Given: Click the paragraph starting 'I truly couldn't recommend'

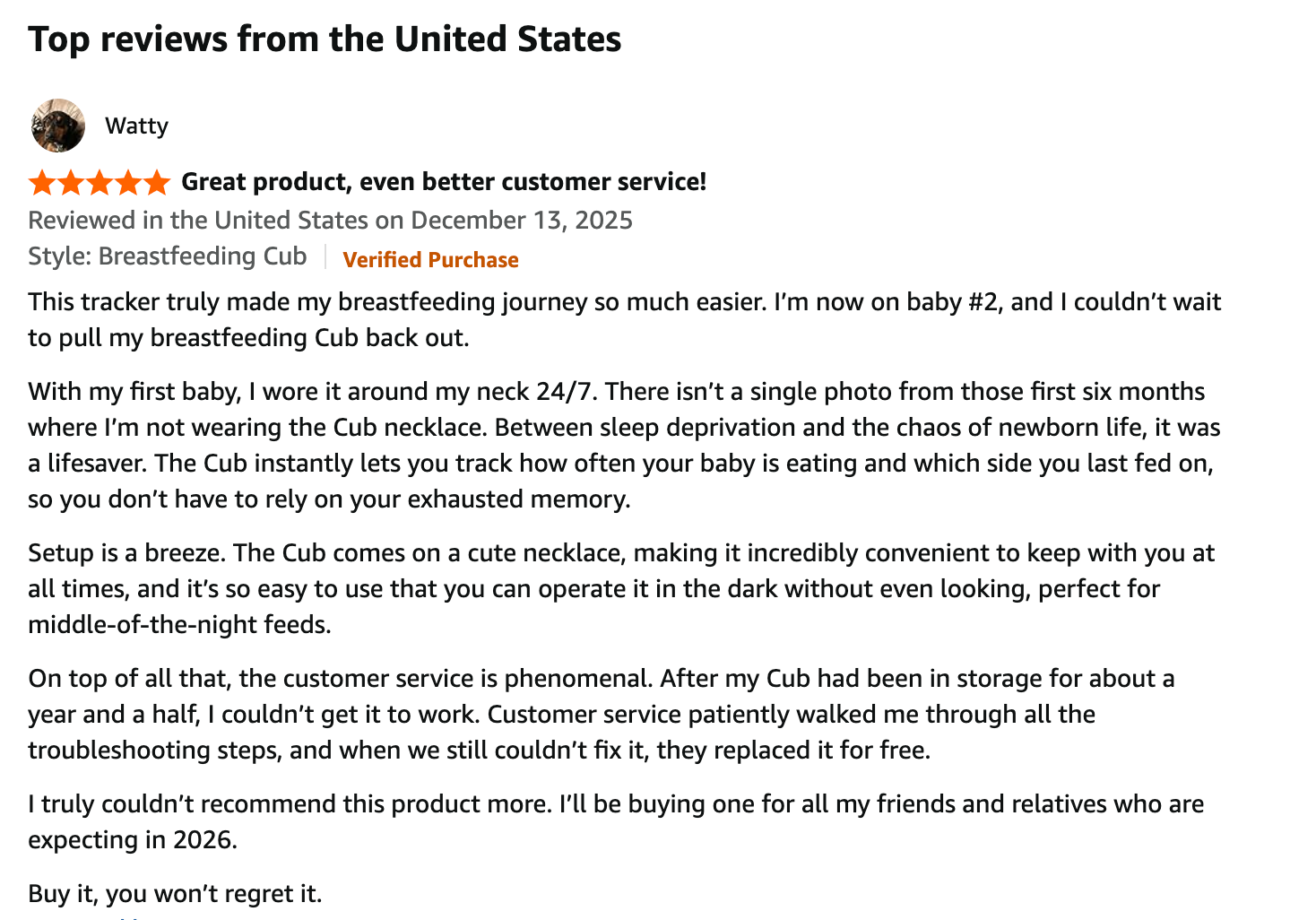Looking at the screenshot, I should coord(616,821).
